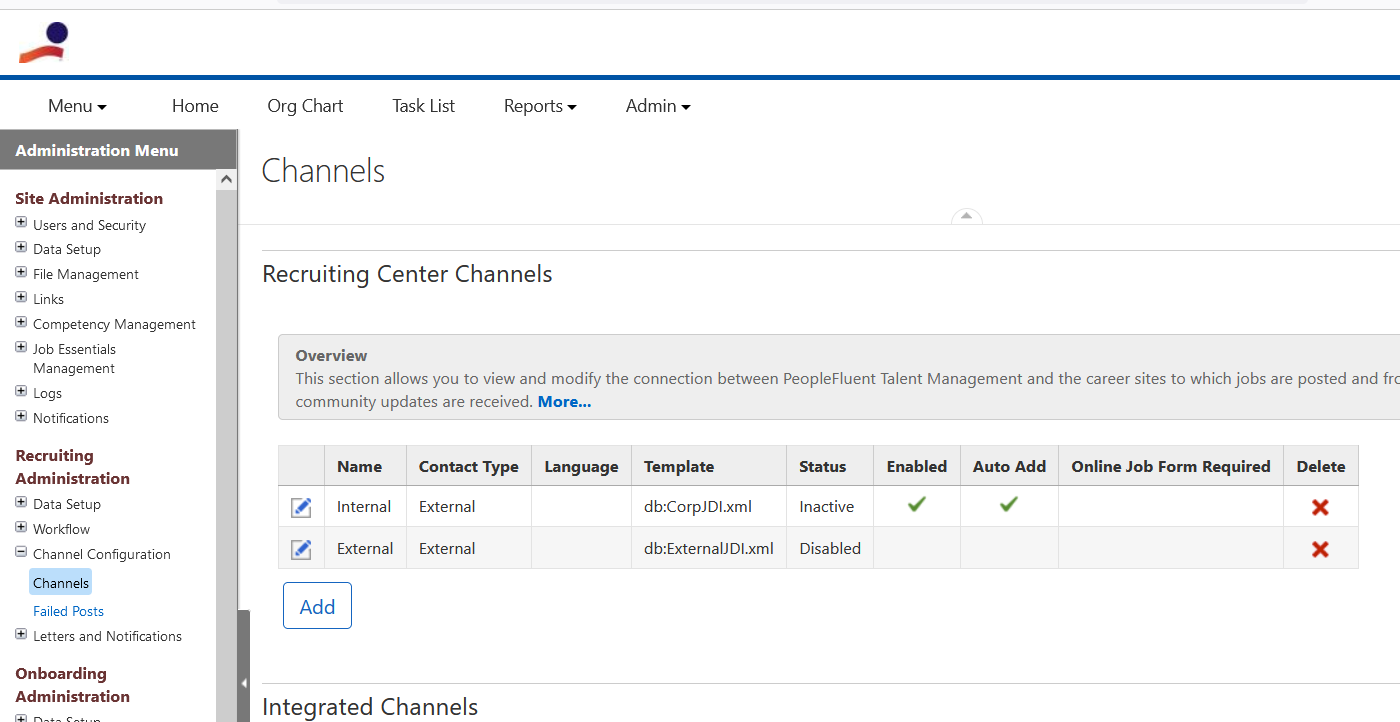Expand Links node
Viewport: 1400px width, 722px height.
click(x=21, y=297)
